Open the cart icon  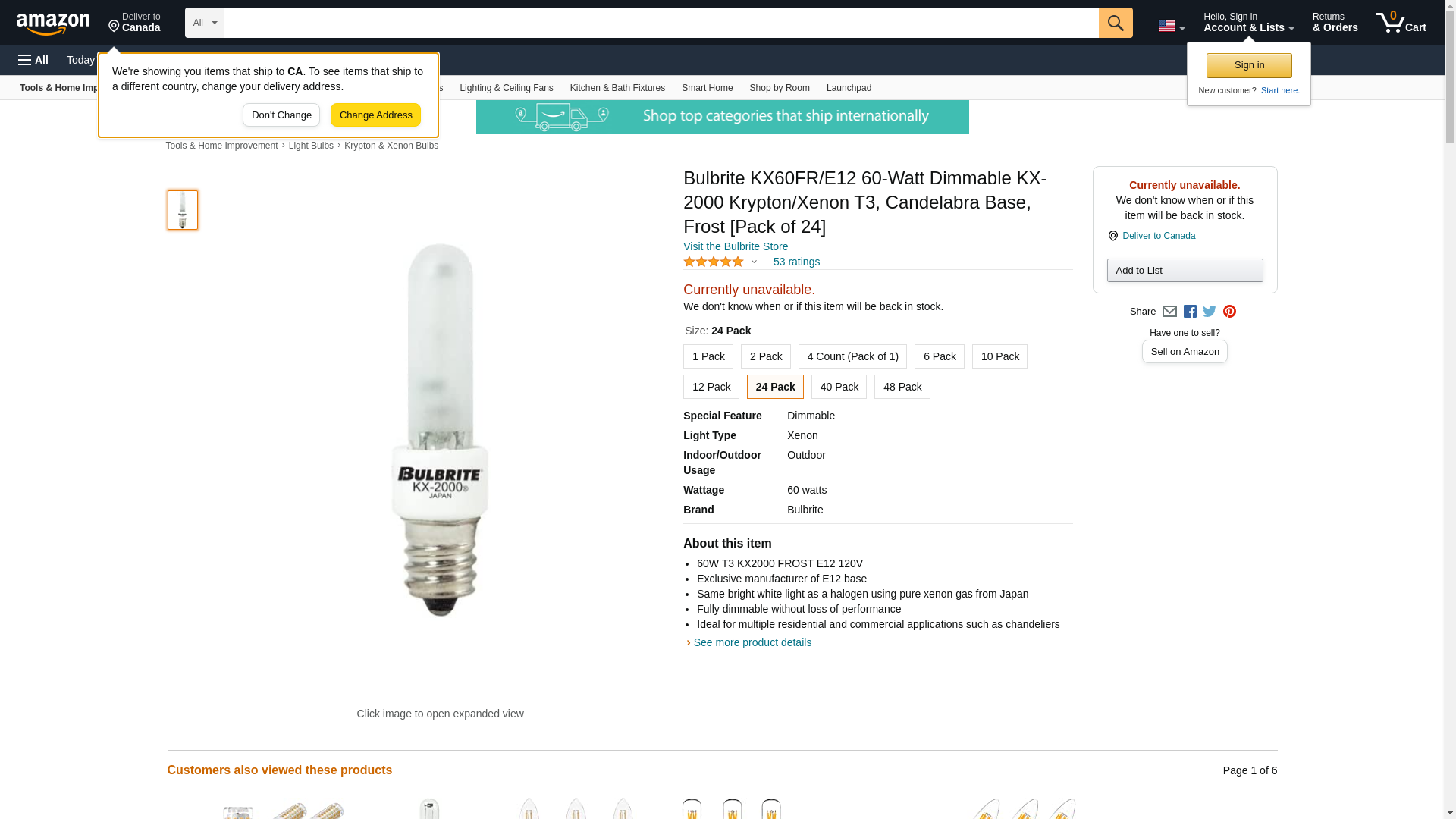pos(1401,23)
